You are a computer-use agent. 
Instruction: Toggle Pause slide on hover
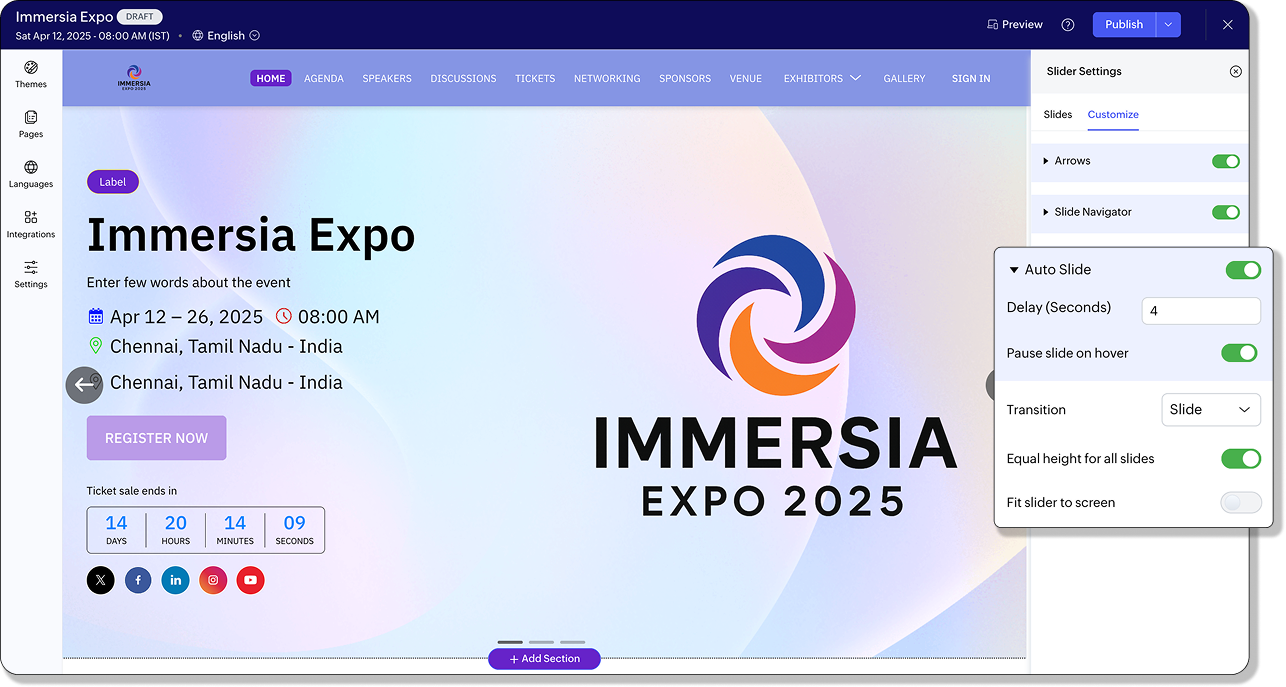[x=1240, y=353]
